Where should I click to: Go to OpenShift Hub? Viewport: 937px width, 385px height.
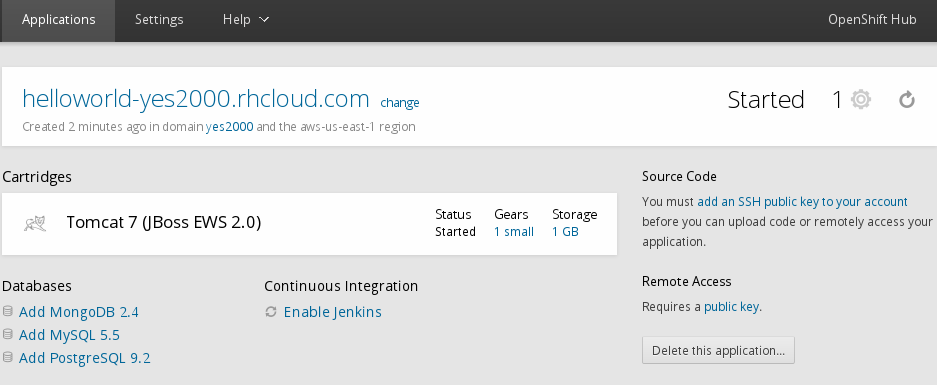coord(872,20)
